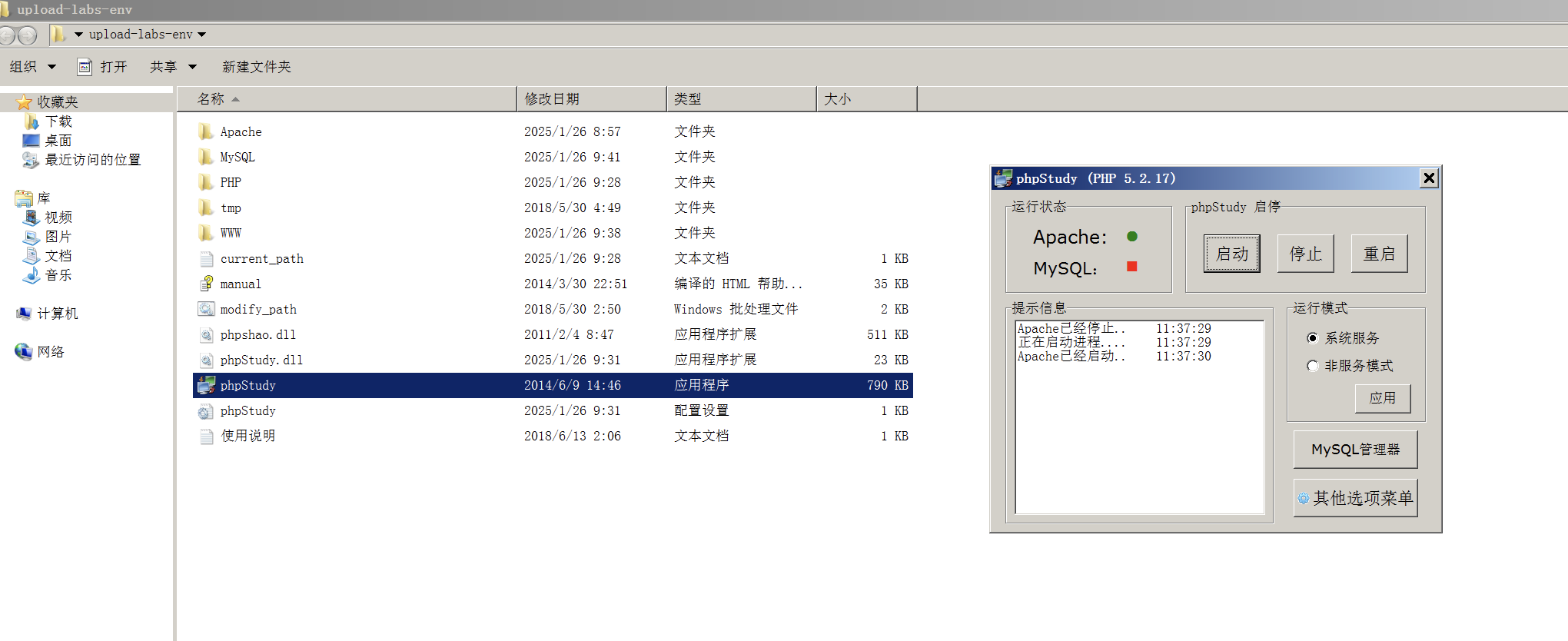Click the Apache folder icon
1568x641 pixels.
tap(206, 132)
